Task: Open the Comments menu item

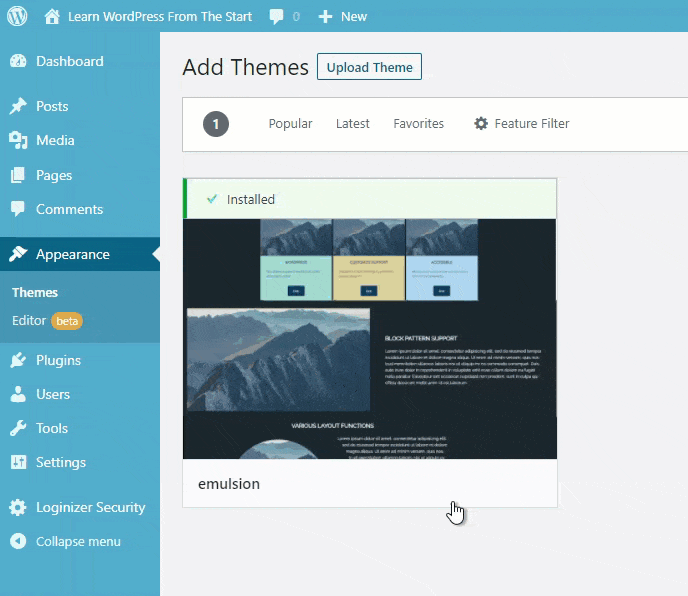Action: coord(80,209)
